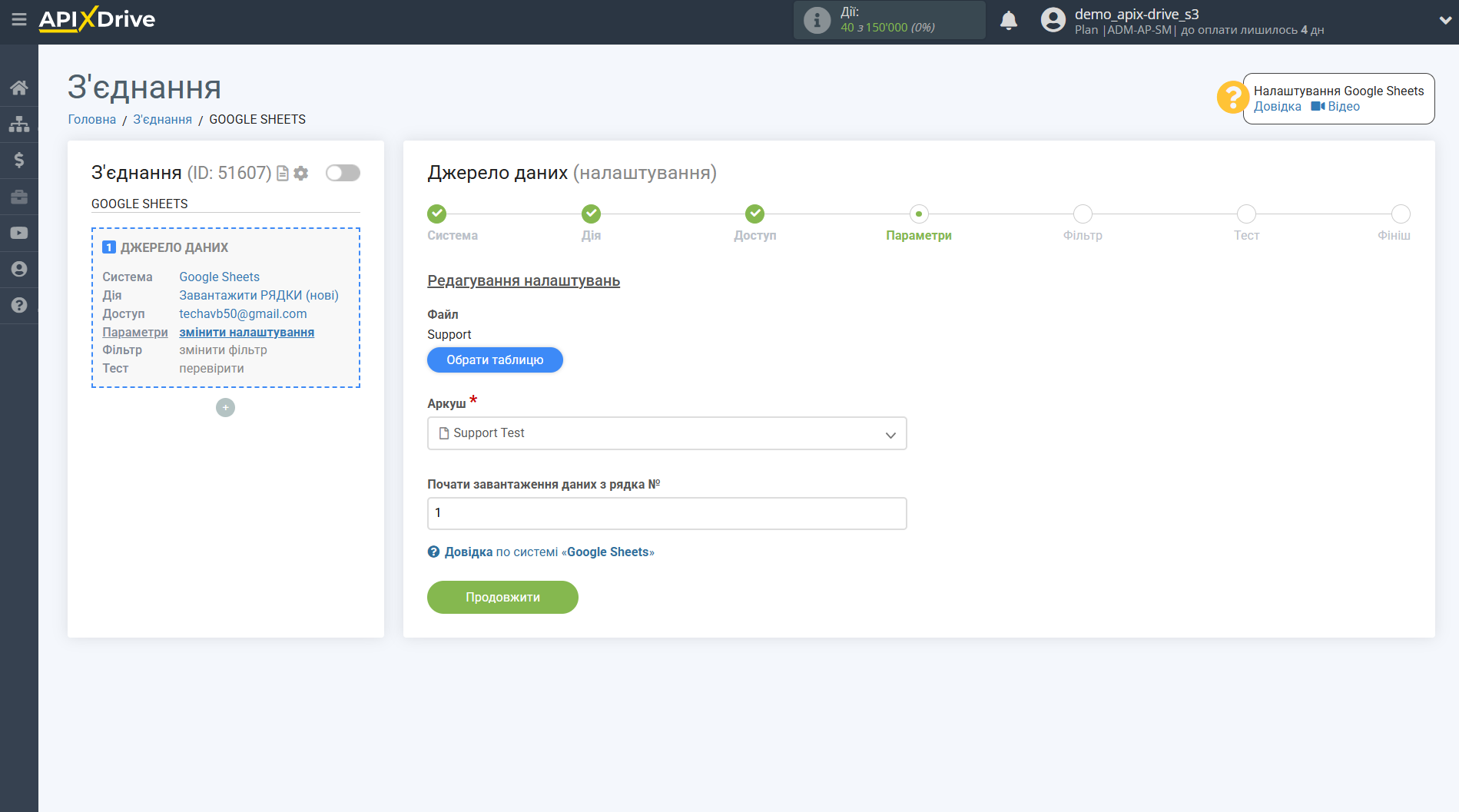
Task: Go to З'єднання breadcrumb
Action: 163,119
